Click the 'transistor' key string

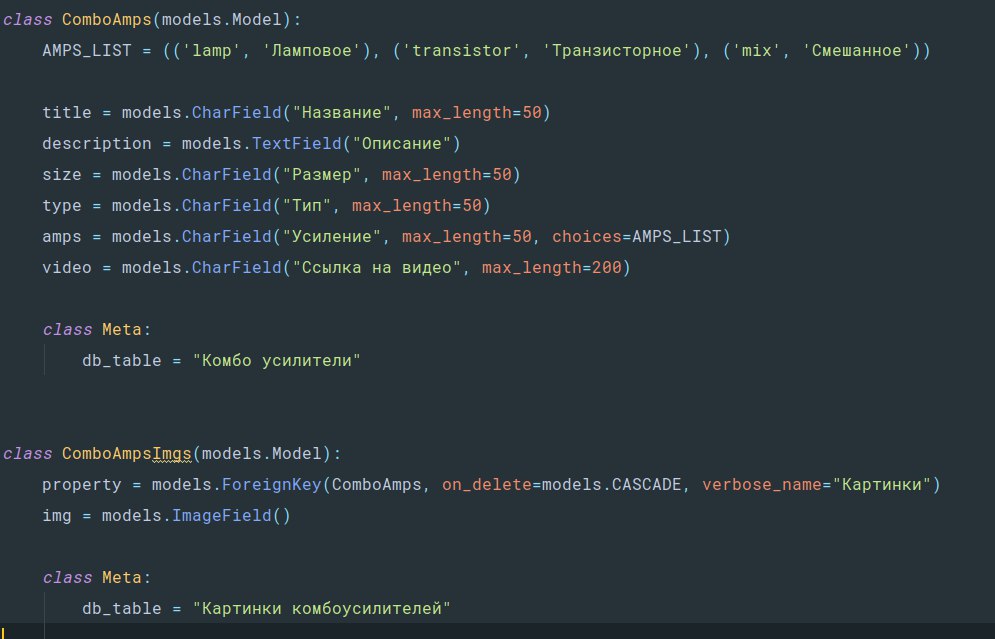click(x=461, y=51)
